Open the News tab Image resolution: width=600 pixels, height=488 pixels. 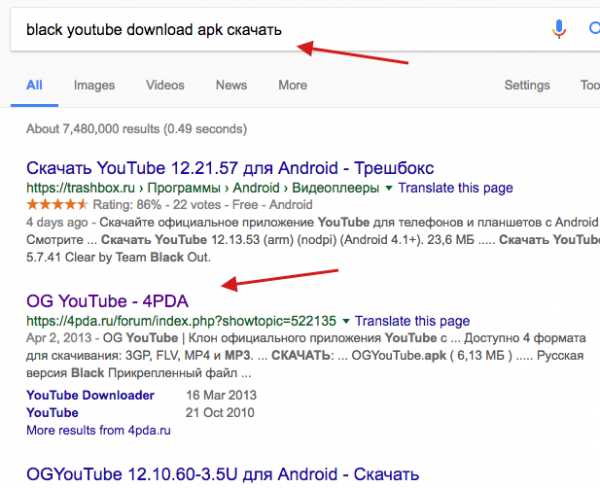(x=231, y=85)
